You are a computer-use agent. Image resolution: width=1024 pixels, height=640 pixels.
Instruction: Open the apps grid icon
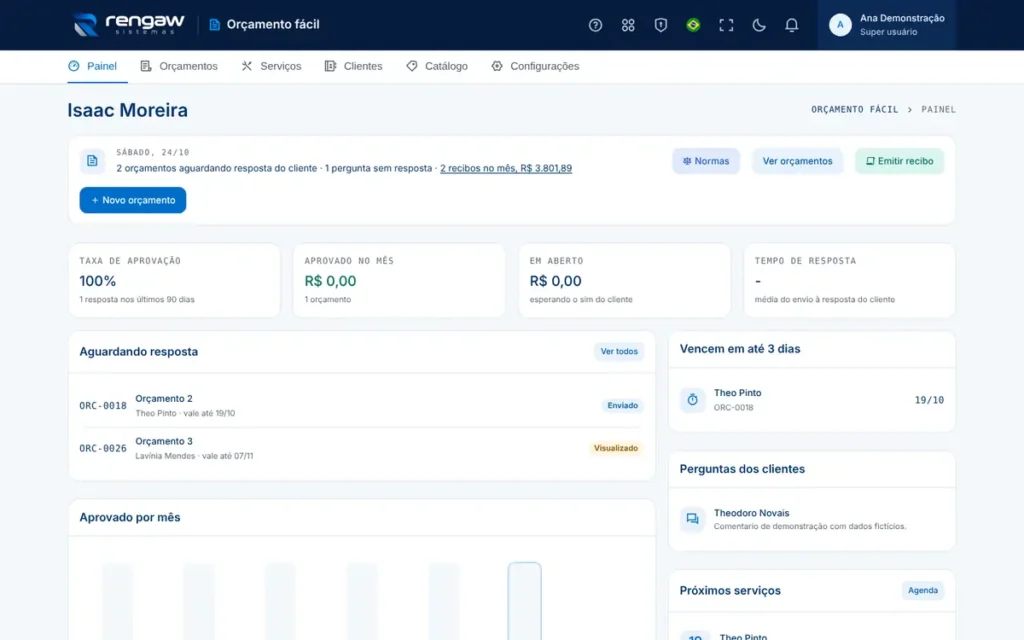coord(628,25)
